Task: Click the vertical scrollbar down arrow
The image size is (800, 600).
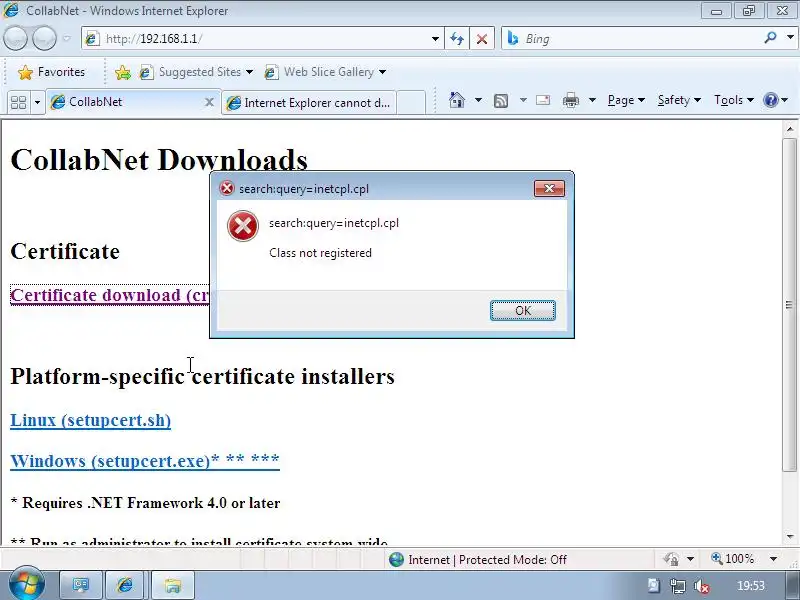Action: (790, 537)
